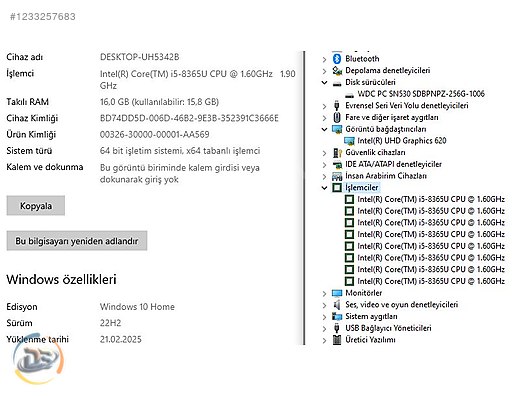Click the Kopyala button
Viewport: 528px width, 396px height.
pyautogui.click(x=36, y=205)
